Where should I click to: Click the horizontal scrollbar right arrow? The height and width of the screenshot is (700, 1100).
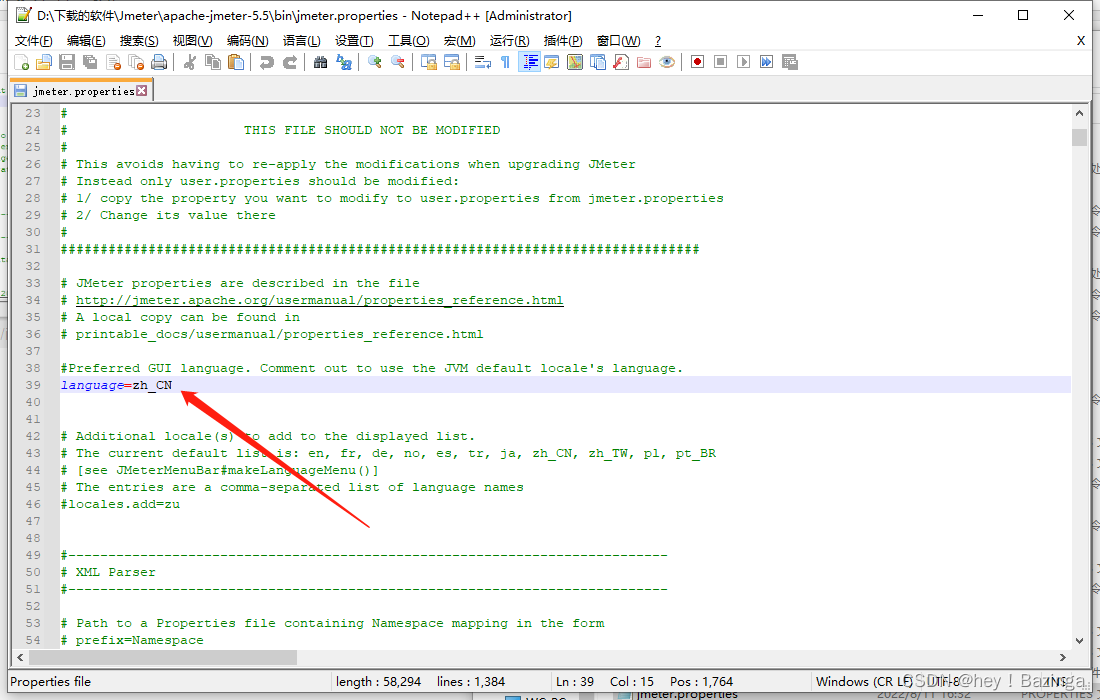coord(1063,657)
